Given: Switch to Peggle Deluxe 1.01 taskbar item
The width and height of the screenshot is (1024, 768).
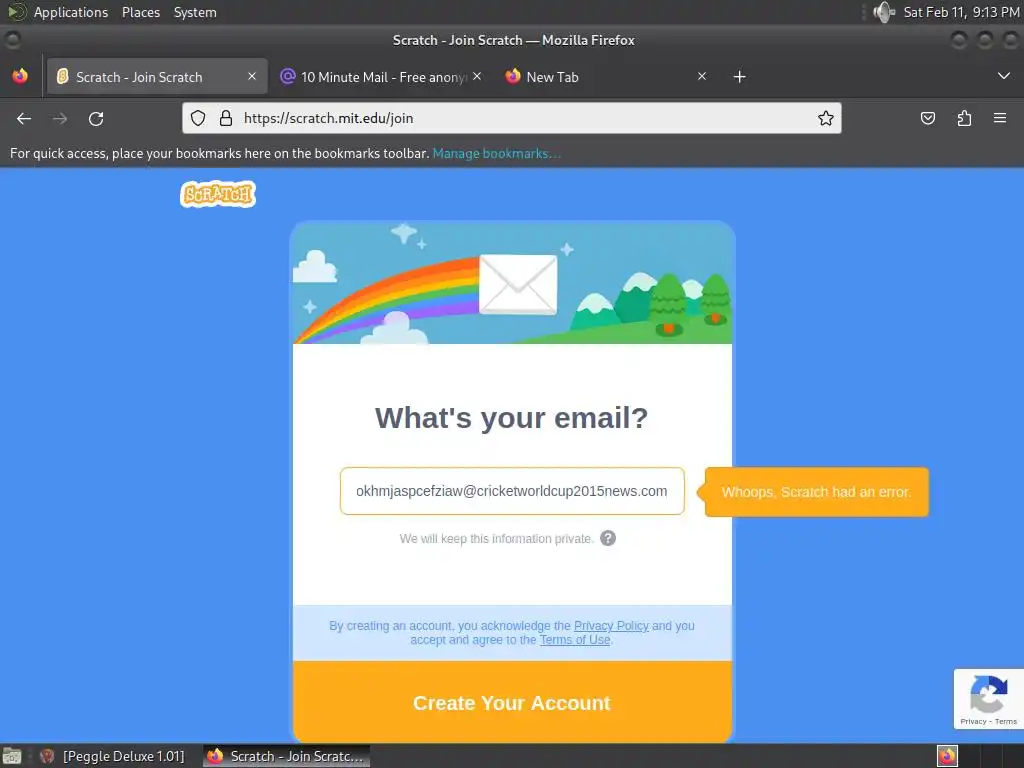Looking at the screenshot, I should (x=112, y=756).
